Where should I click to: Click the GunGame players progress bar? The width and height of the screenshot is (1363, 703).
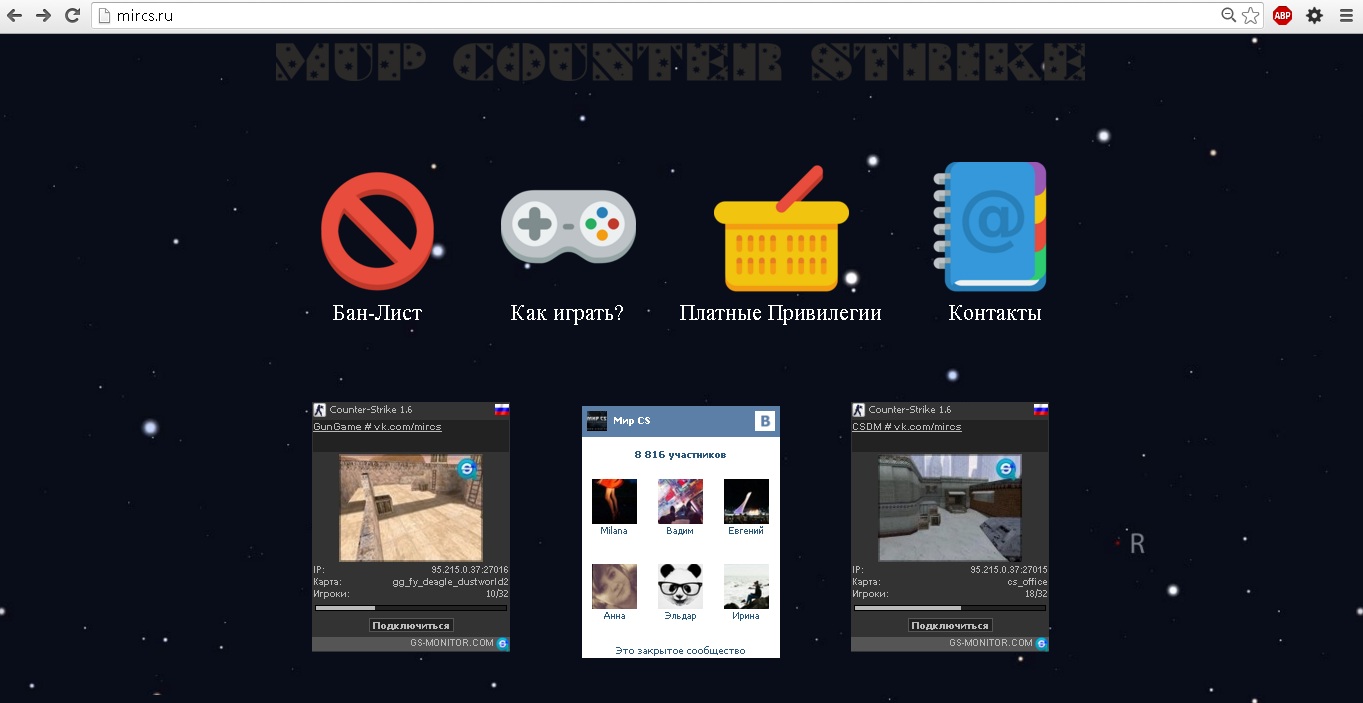click(411, 607)
